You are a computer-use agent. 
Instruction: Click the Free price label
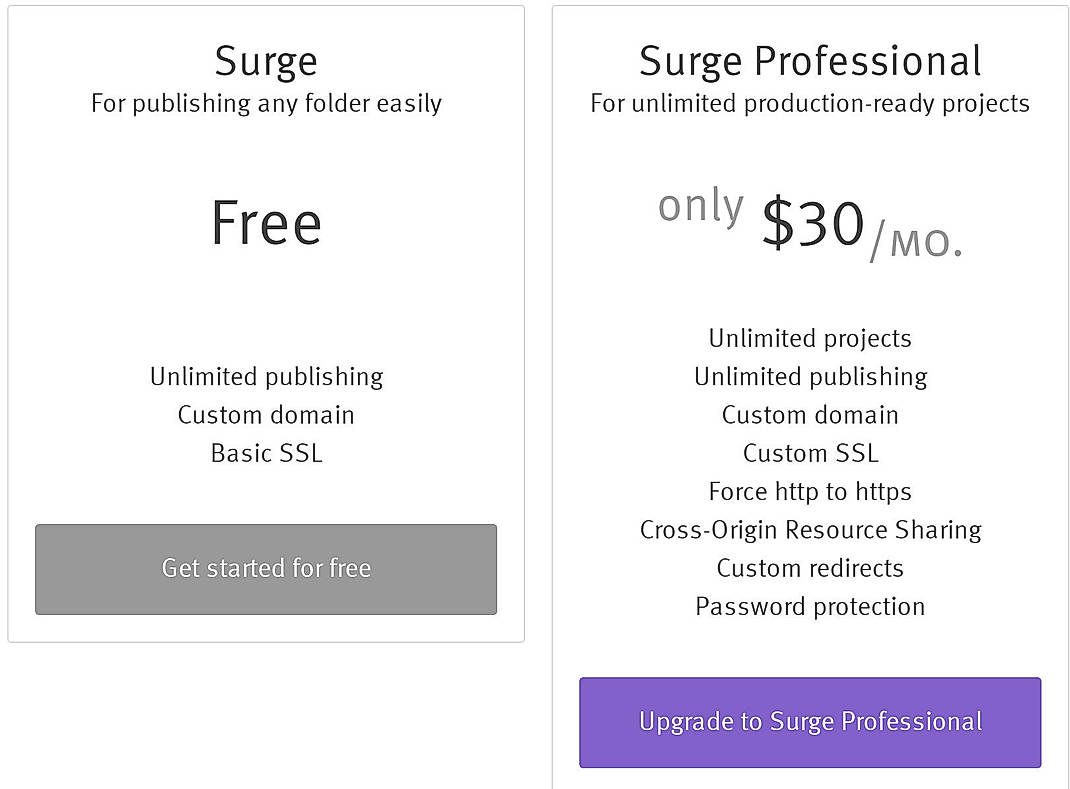[265, 222]
